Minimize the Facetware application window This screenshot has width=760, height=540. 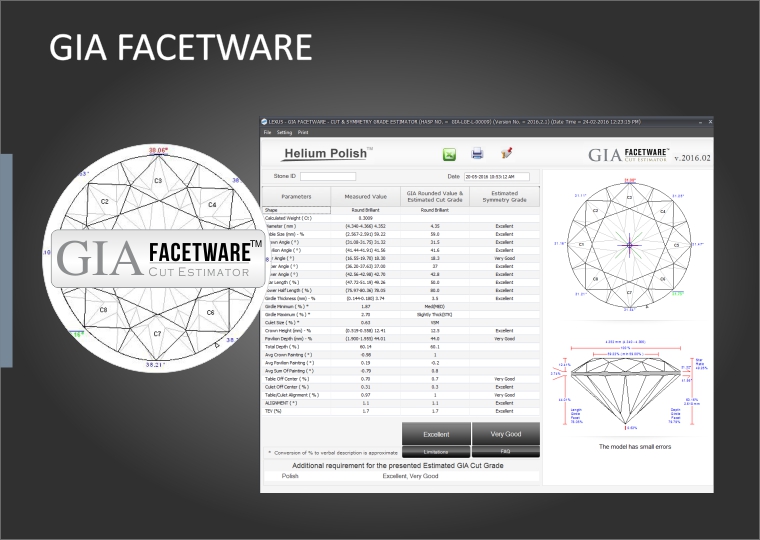[700, 122]
